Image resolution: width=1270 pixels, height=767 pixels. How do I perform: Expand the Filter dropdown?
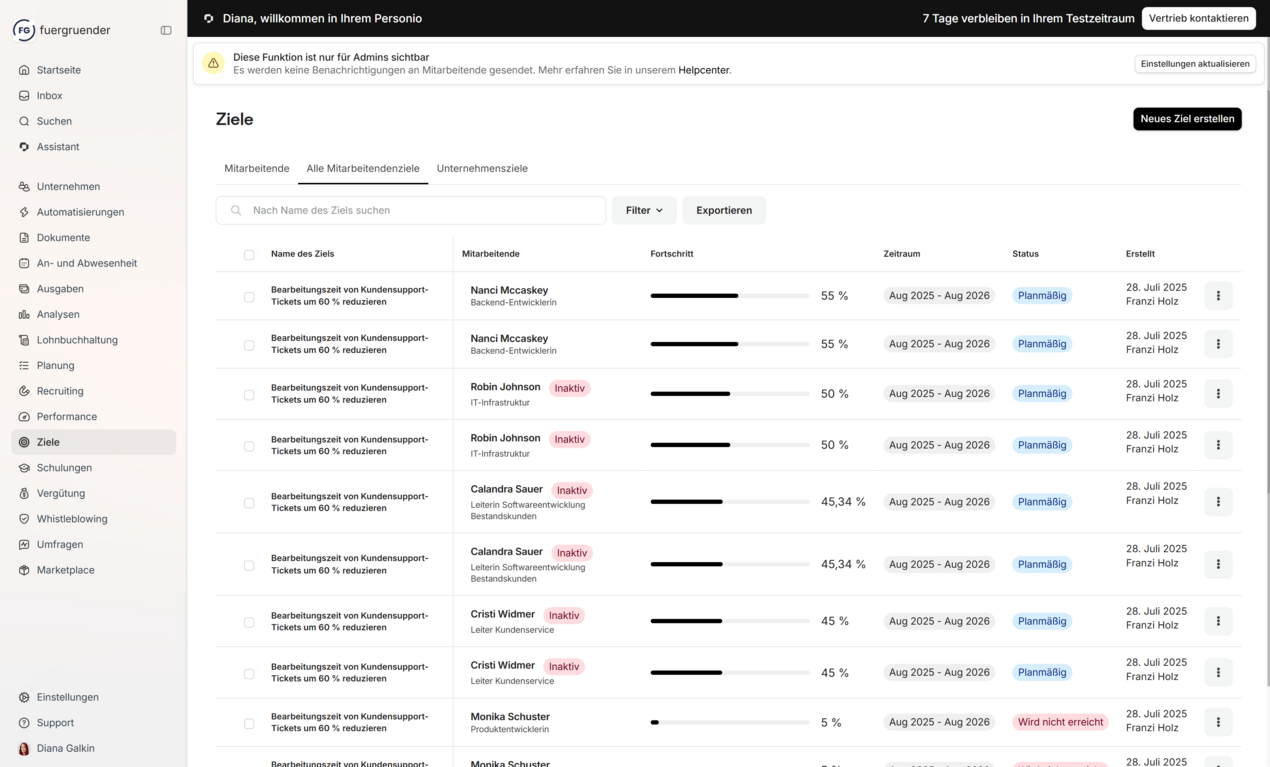click(x=644, y=210)
